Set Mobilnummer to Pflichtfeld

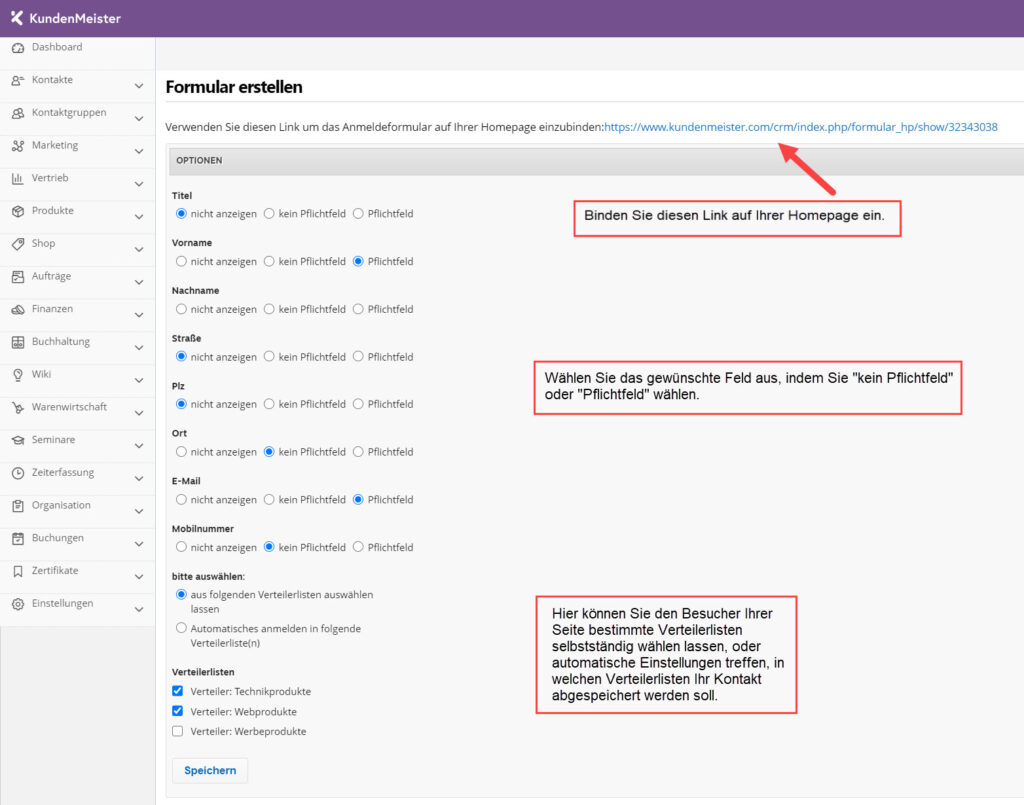(358, 547)
